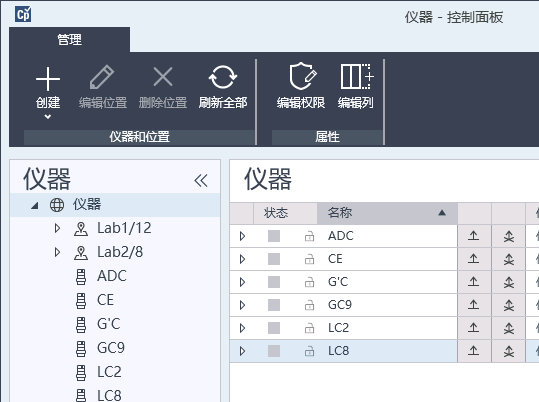Image resolution: width=539 pixels, height=402 pixels.
Task: Collapse the 仪器 navigation panel with double chevron
Action: click(x=201, y=180)
